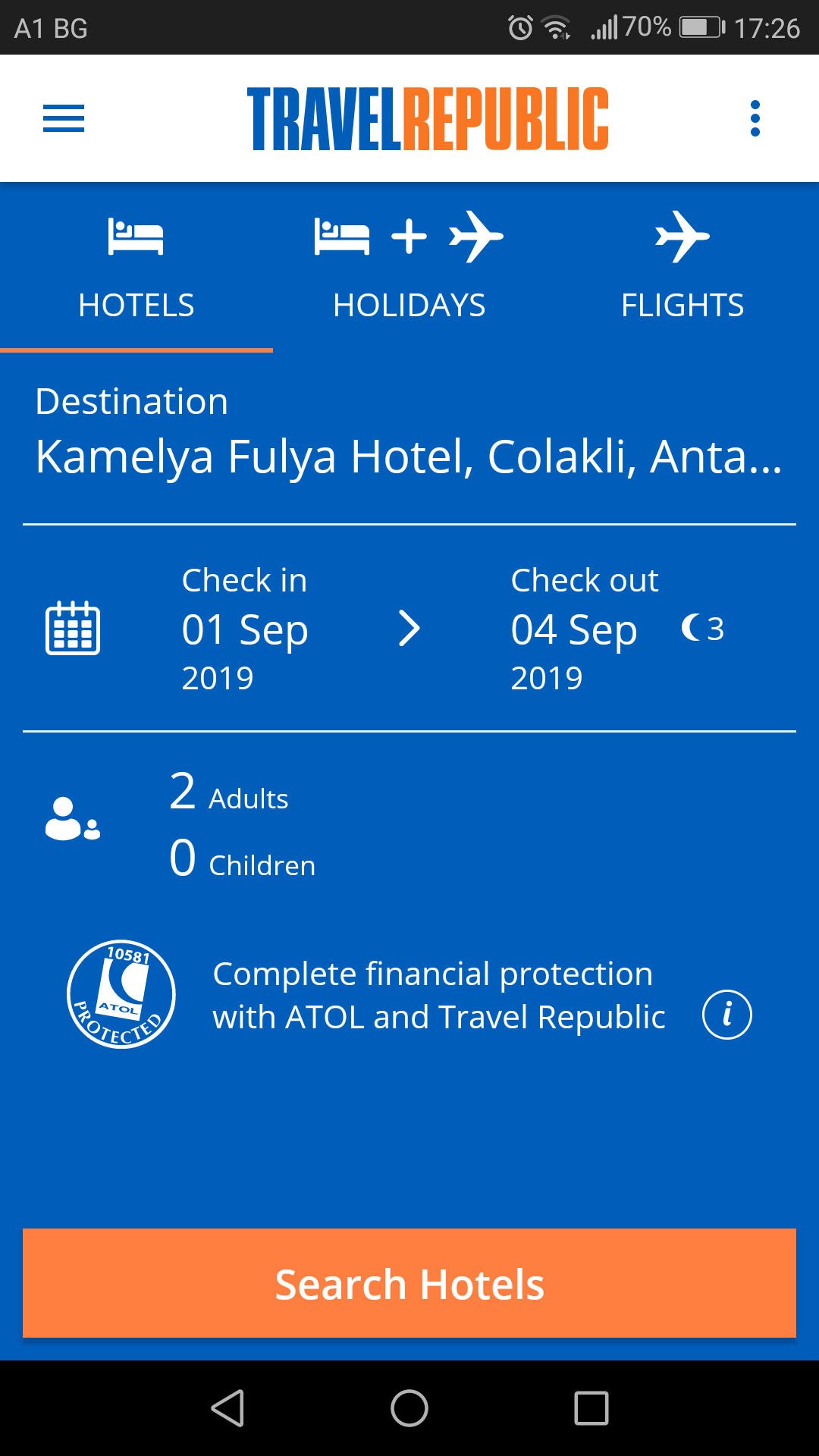Image resolution: width=819 pixels, height=1456 pixels.
Task: Tap the chevron between dates
Action: 409,629
